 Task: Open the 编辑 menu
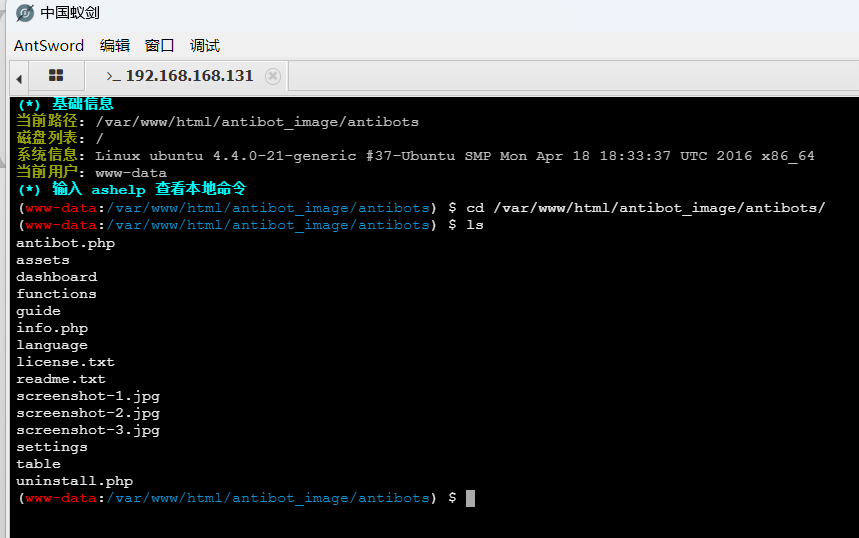coord(115,45)
